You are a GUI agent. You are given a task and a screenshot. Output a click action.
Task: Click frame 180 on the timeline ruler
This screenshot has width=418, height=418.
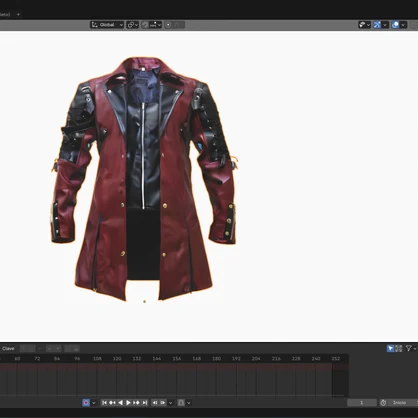[217, 359]
